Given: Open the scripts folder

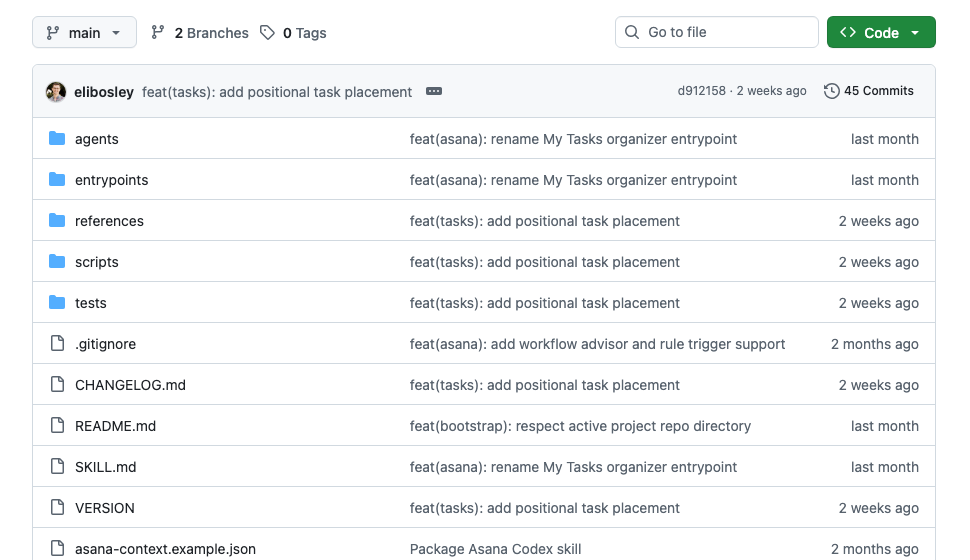Looking at the screenshot, I should (97, 262).
